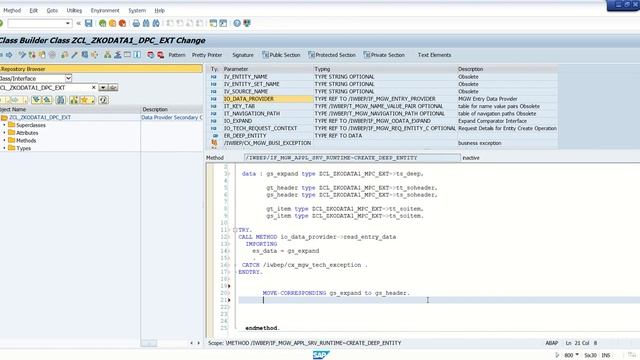Clear the class name with the X button
Viewport: 640px width, 360px height.
(93, 87)
